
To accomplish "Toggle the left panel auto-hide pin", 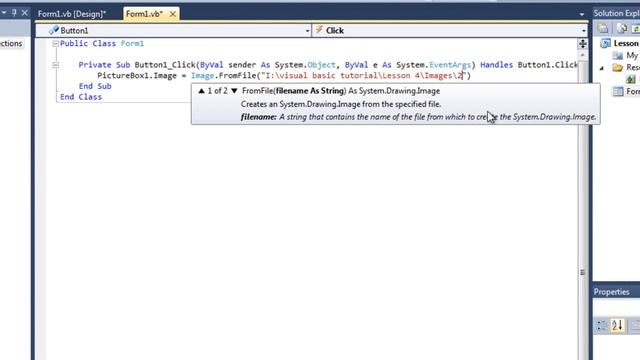I will coord(14,13).
